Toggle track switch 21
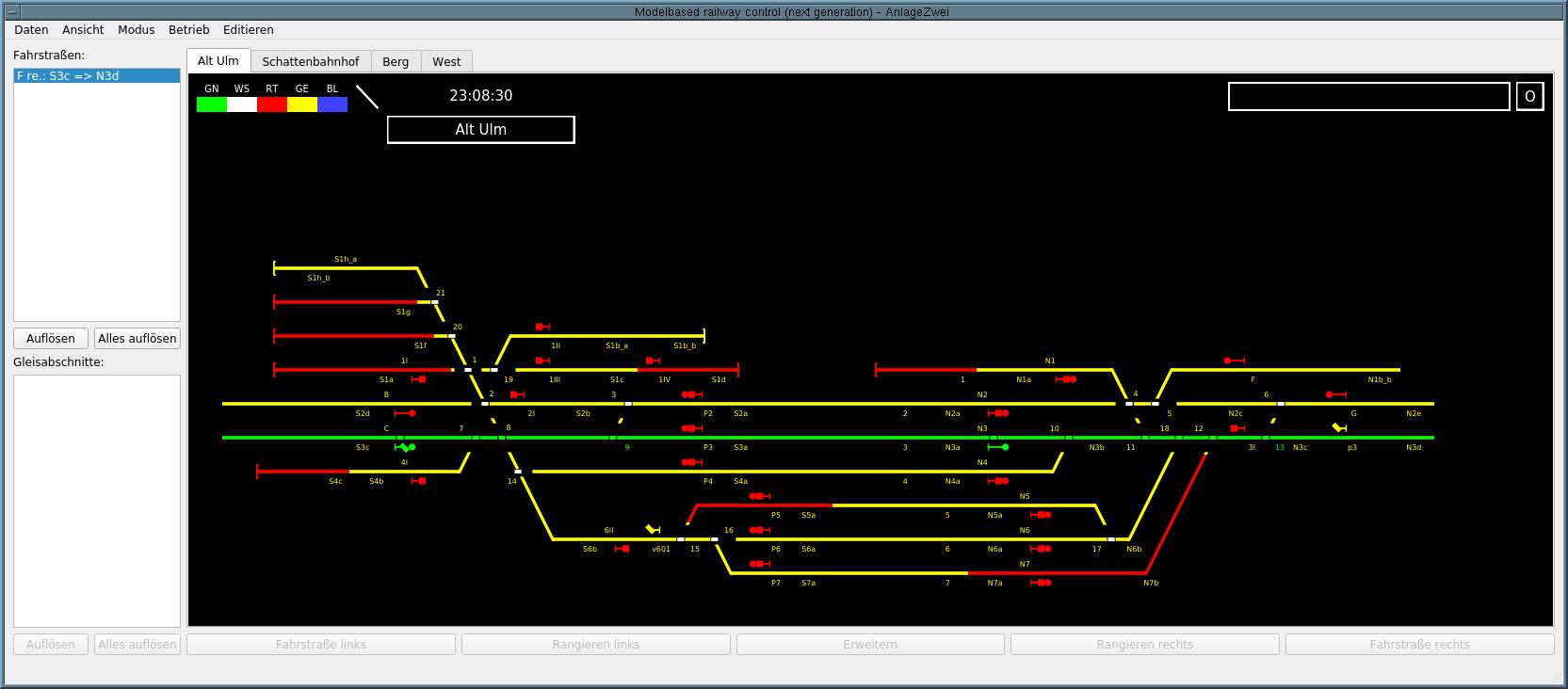This screenshot has width=1568, height=689. (434, 302)
